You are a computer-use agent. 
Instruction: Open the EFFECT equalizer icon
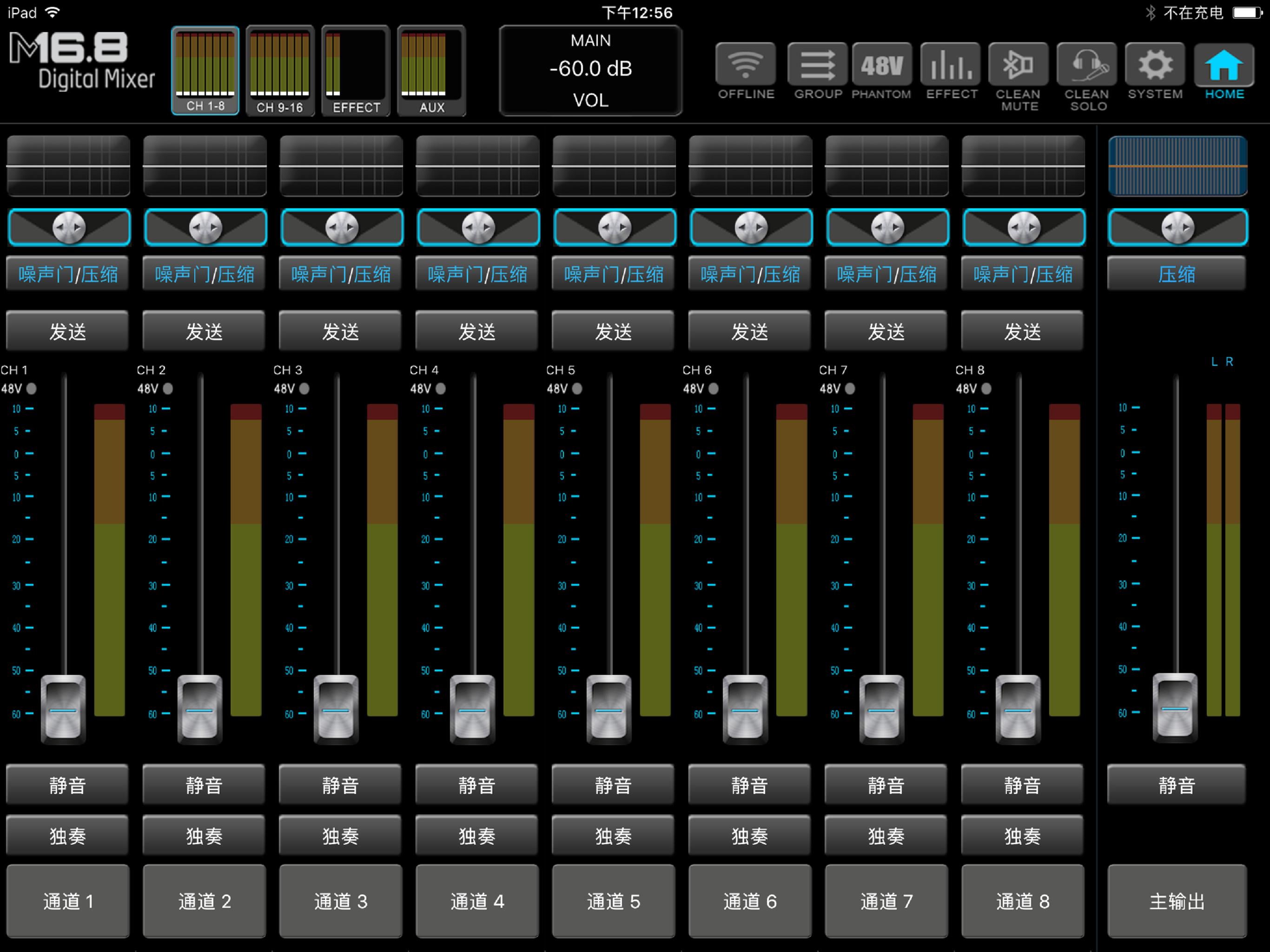pyautogui.click(x=951, y=64)
